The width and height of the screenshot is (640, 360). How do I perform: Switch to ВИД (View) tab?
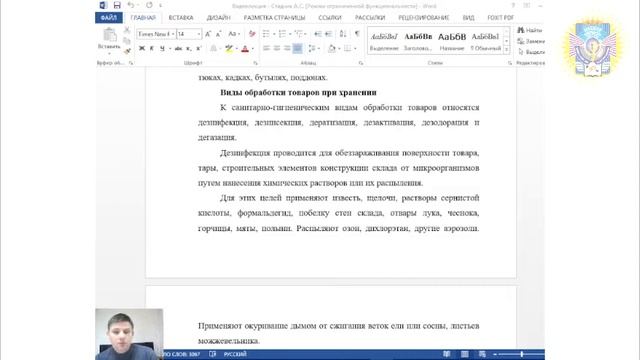(x=468, y=18)
